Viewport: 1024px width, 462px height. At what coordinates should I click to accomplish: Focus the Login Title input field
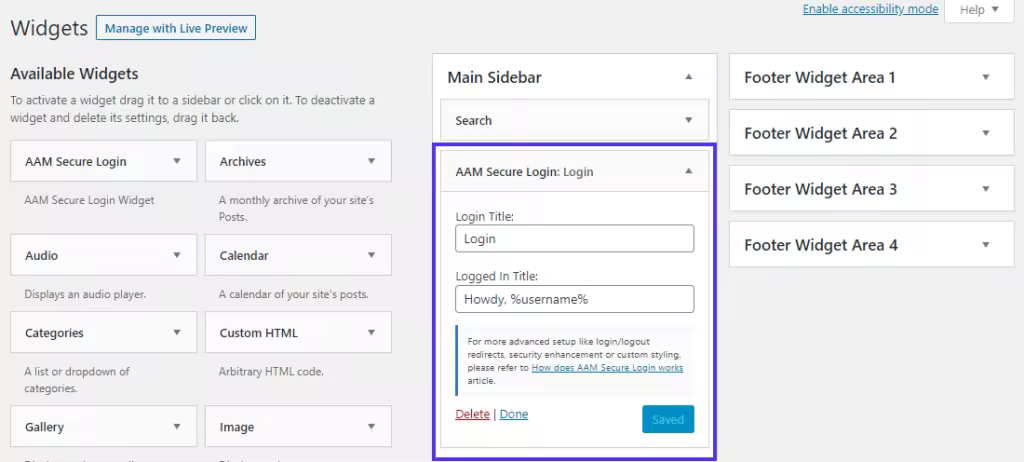click(x=575, y=239)
